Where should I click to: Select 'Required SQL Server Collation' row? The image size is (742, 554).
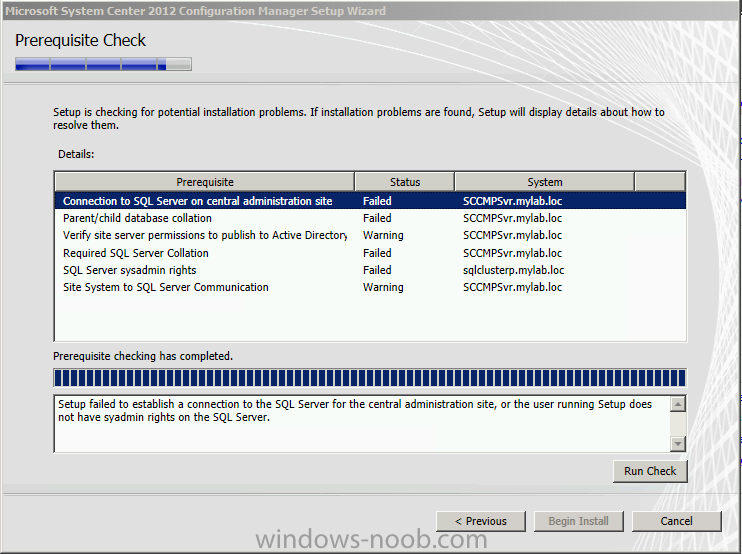pos(370,253)
